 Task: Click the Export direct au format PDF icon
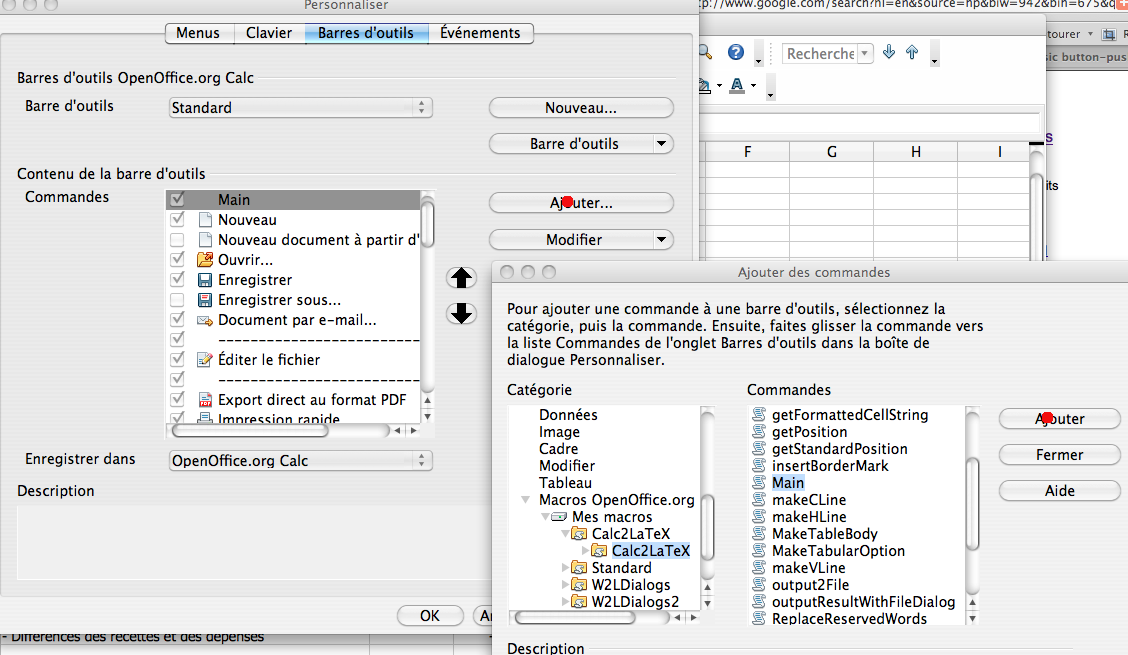point(205,400)
